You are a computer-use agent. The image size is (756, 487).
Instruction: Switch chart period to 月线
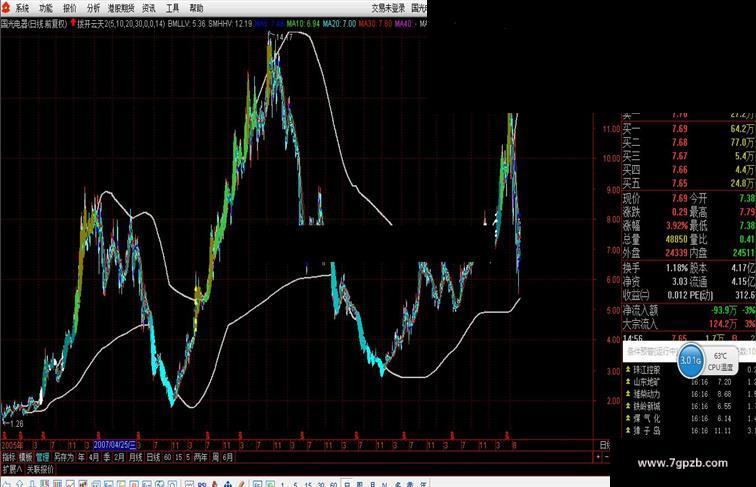135,457
